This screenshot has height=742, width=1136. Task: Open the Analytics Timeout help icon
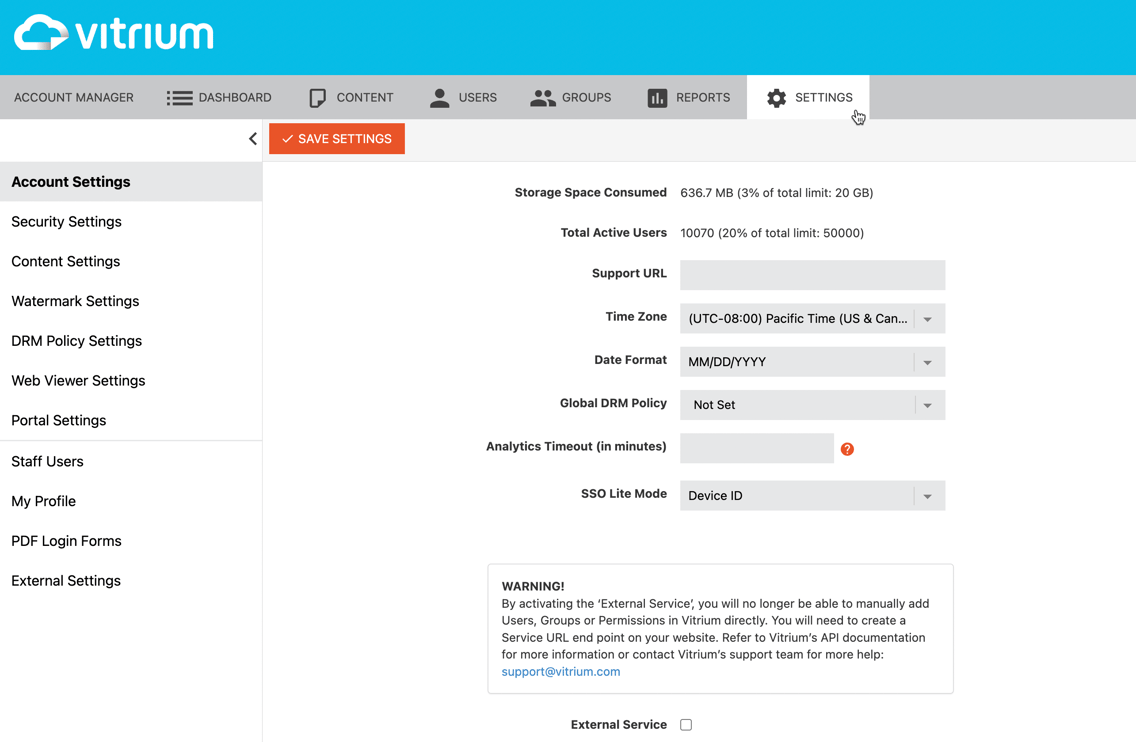click(x=847, y=449)
